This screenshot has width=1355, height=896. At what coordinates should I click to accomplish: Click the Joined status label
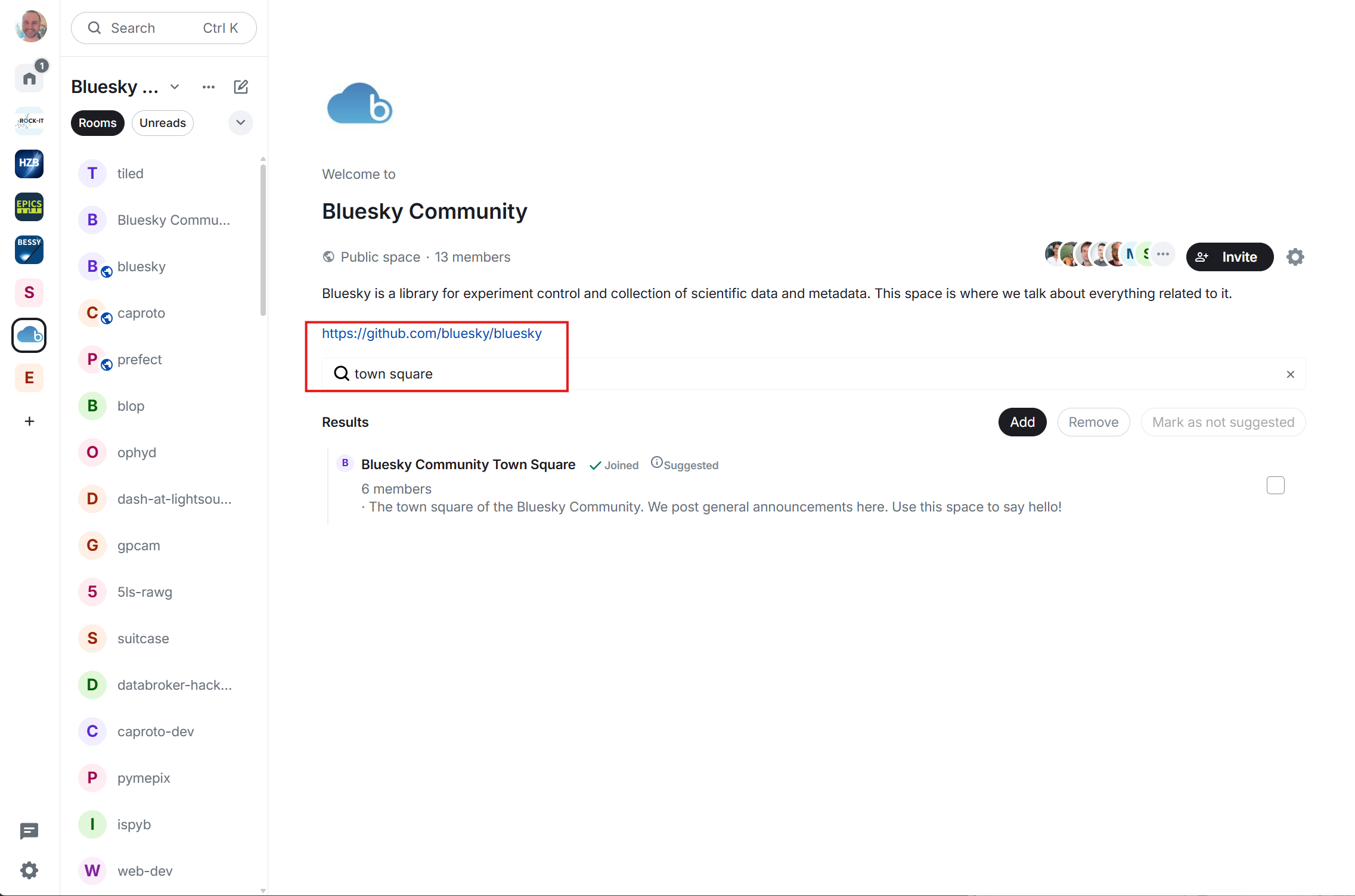pos(614,465)
